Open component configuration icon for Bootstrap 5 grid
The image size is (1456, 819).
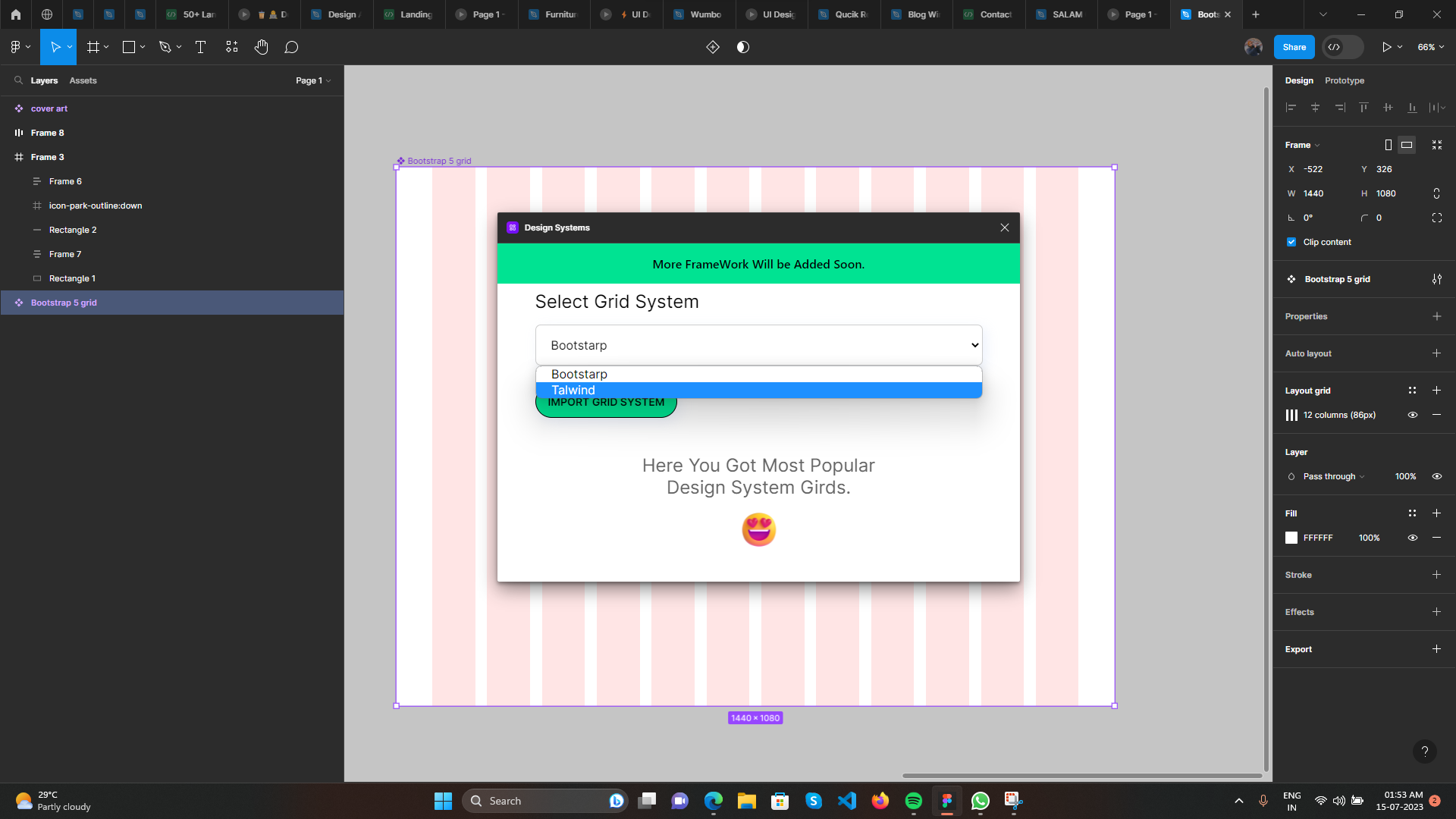pyautogui.click(x=1437, y=279)
